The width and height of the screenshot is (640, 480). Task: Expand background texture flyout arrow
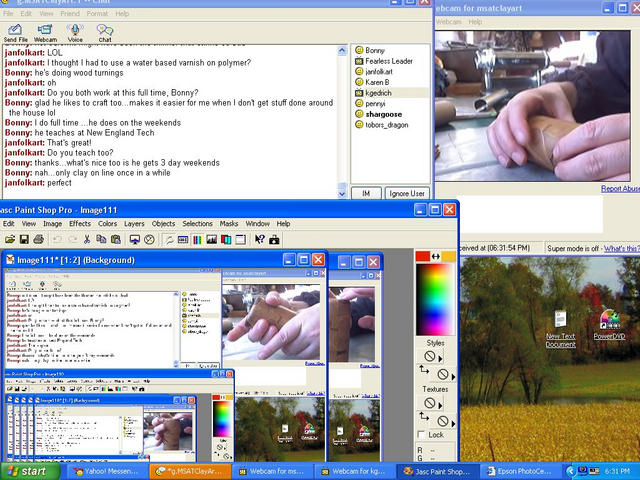pos(453,423)
